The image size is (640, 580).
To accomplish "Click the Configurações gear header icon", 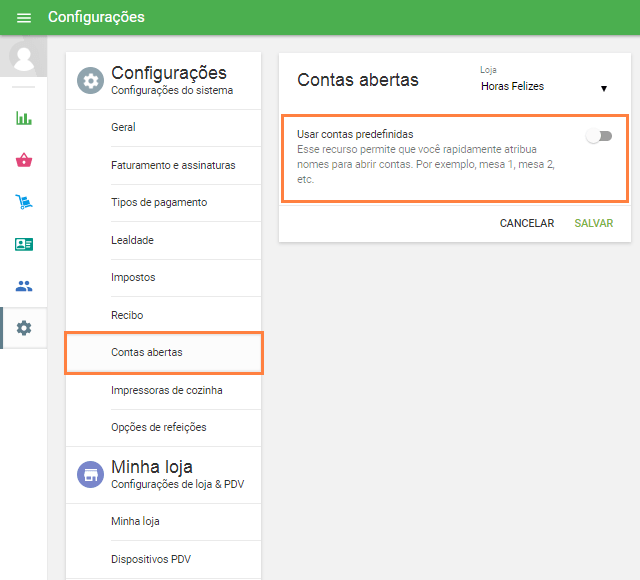I will (x=90, y=81).
